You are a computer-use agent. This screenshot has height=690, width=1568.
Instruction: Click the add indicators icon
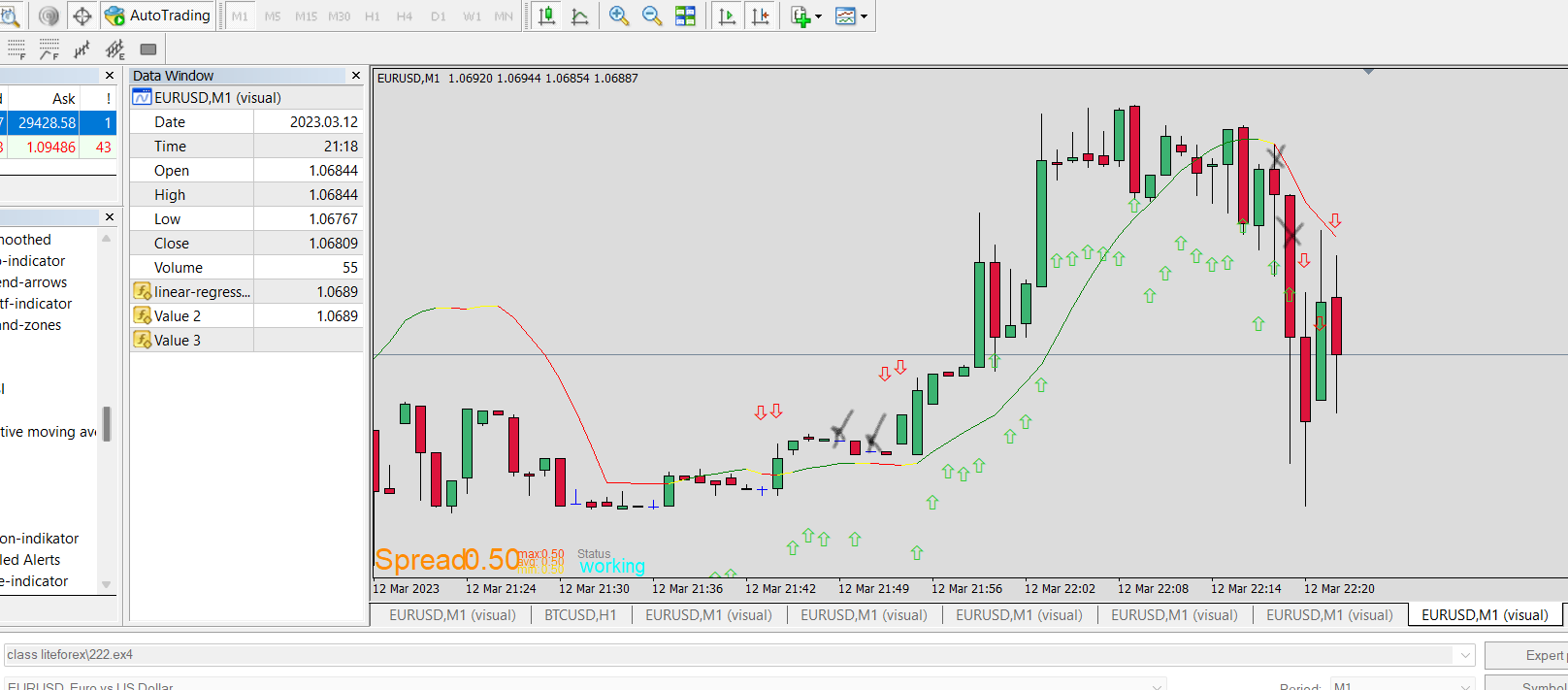tap(800, 16)
